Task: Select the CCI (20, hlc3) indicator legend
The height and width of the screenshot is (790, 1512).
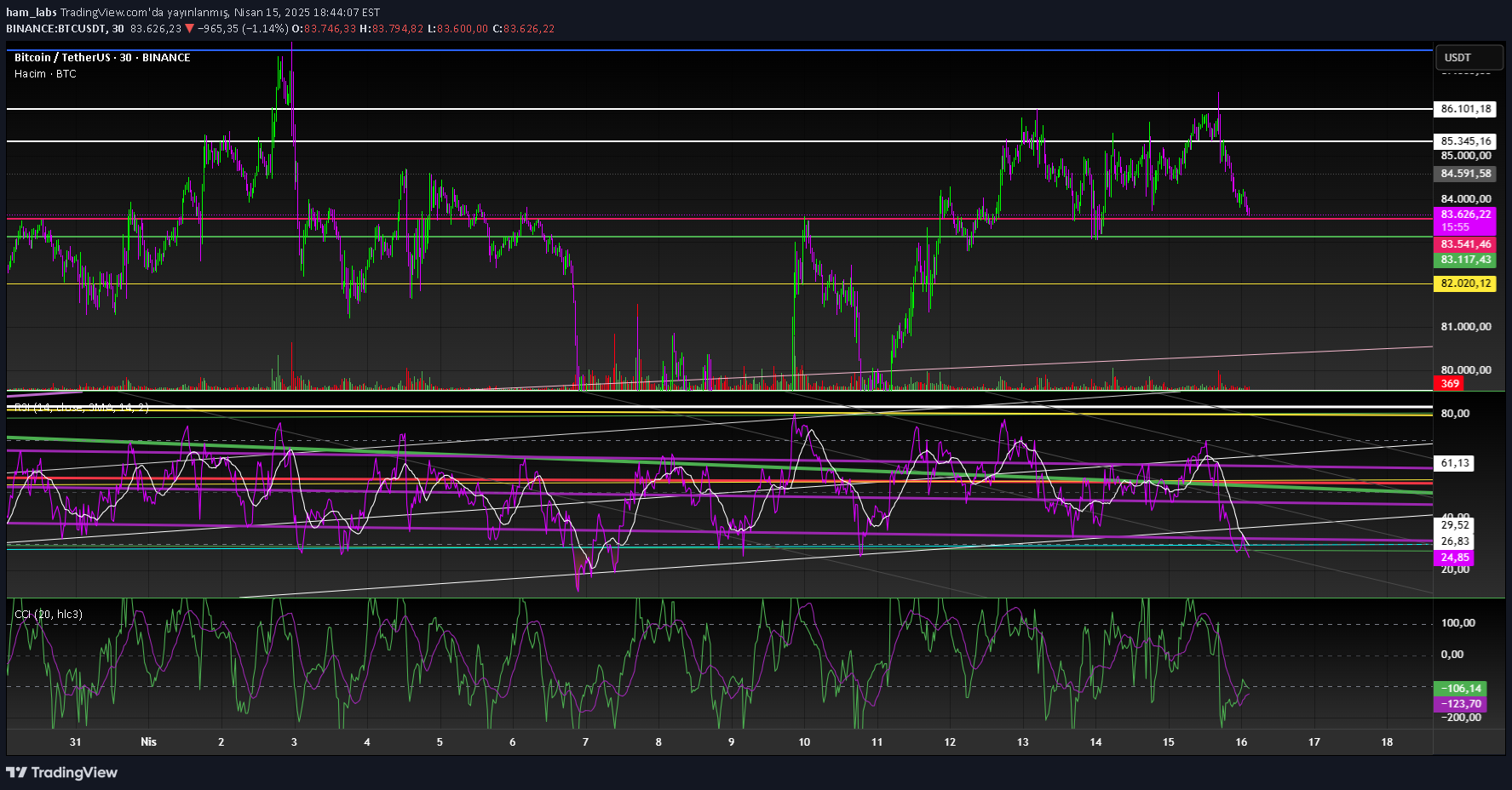Action: [x=49, y=615]
